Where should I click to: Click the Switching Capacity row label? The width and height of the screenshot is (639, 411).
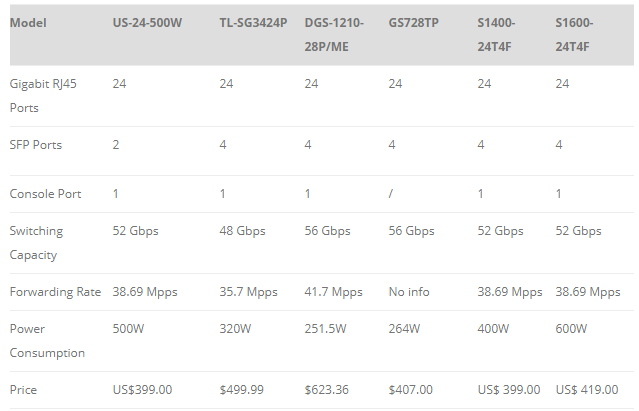pos(36,243)
